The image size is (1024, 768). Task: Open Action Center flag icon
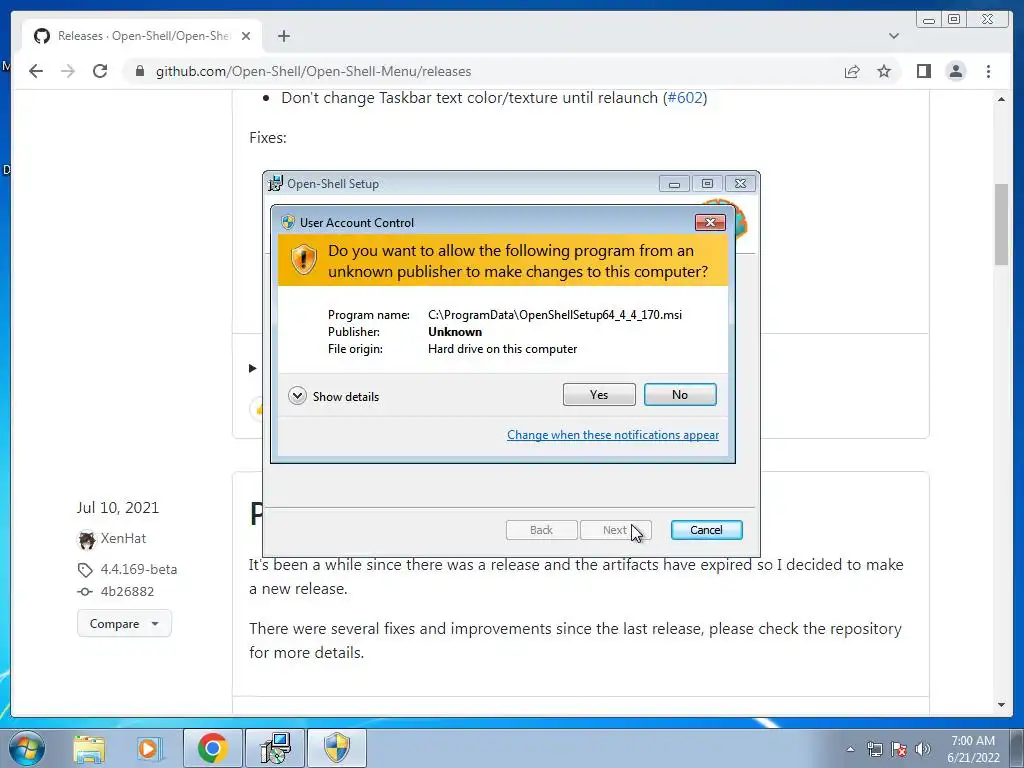[x=899, y=749]
